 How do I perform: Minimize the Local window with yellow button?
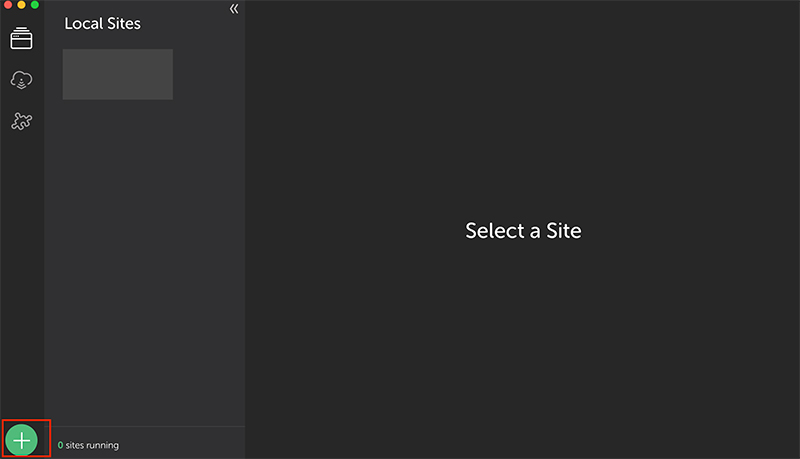pos(21,5)
